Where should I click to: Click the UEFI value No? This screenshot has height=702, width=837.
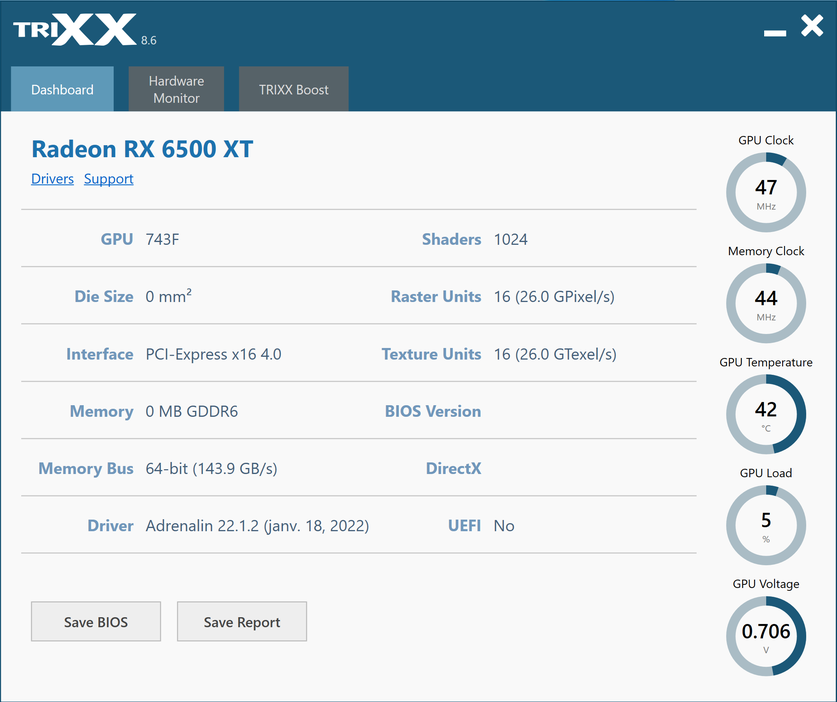tap(504, 526)
